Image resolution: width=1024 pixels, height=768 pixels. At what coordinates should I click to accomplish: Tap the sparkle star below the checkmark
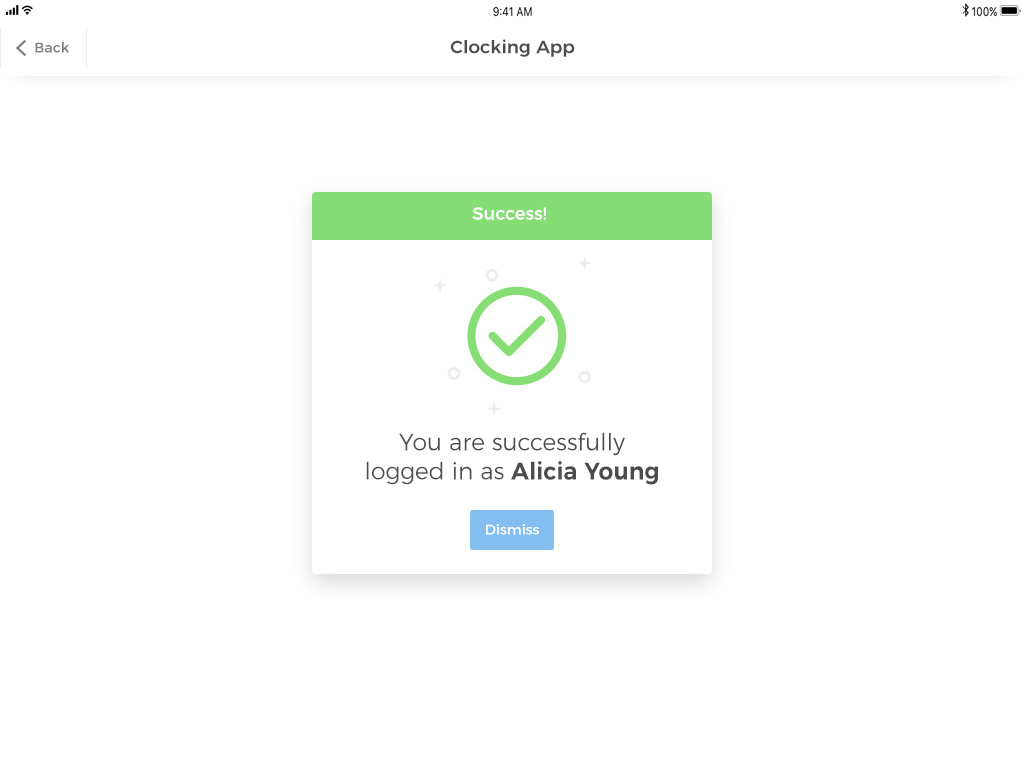coord(494,409)
